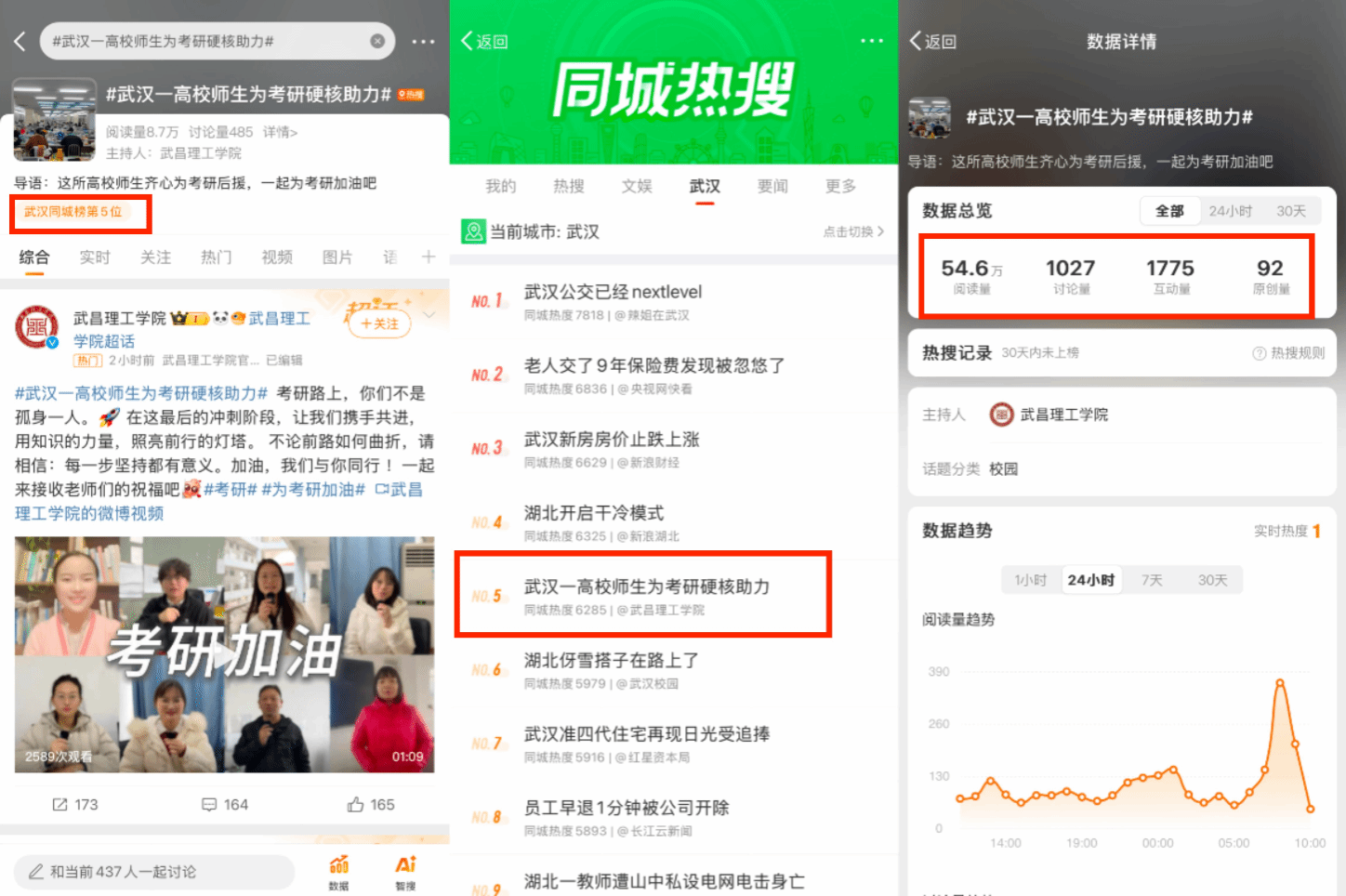Select 30天 trend range
This screenshot has width=1346, height=896.
pyautogui.click(x=1212, y=580)
